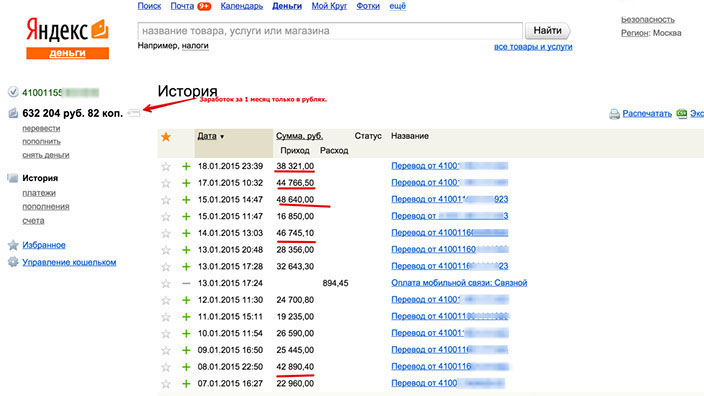Click the деньги orange banner under logo
This screenshot has height=396, width=704.
click(x=67, y=53)
